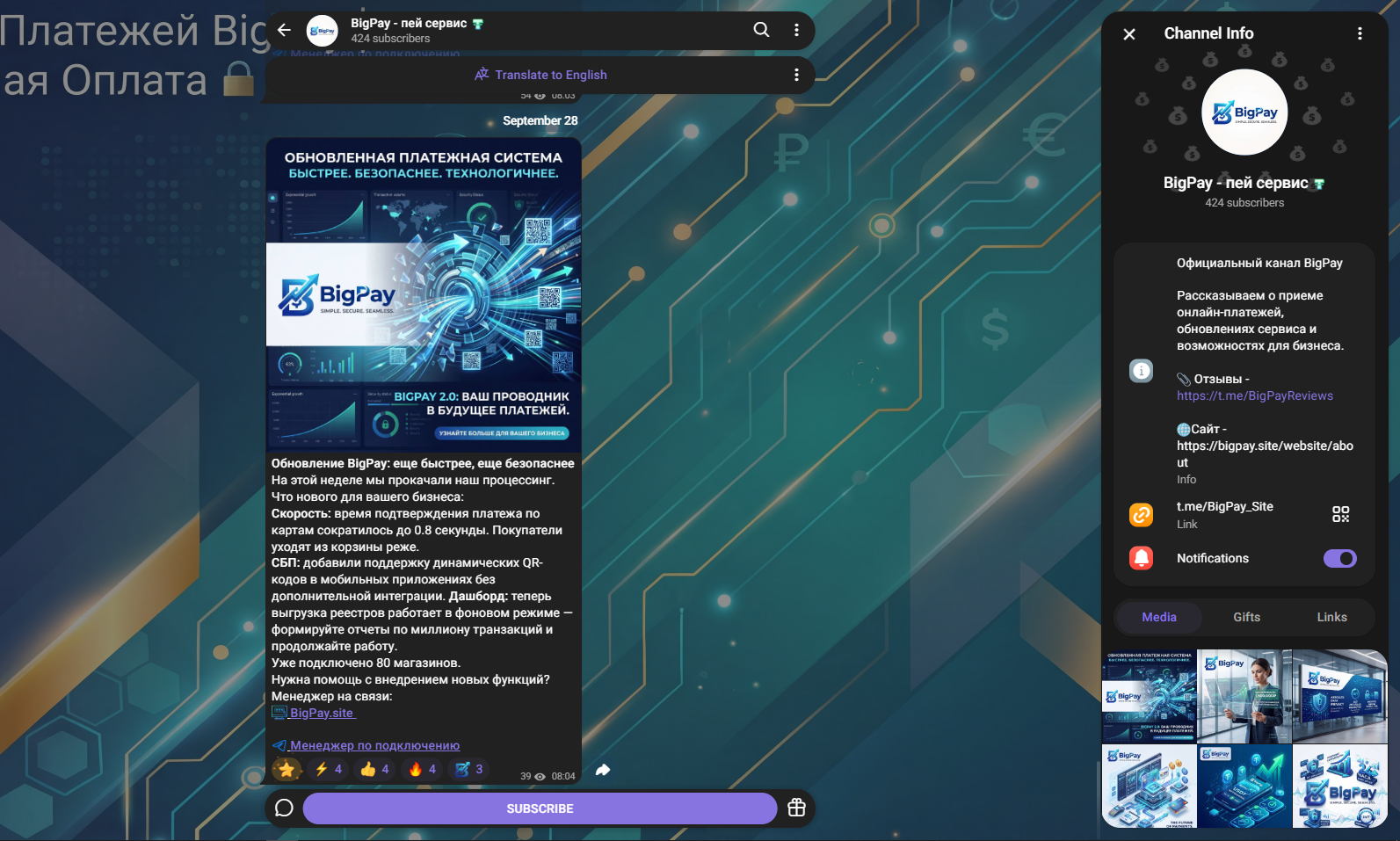Open the BigPay 2.0 post image

[424, 294]
